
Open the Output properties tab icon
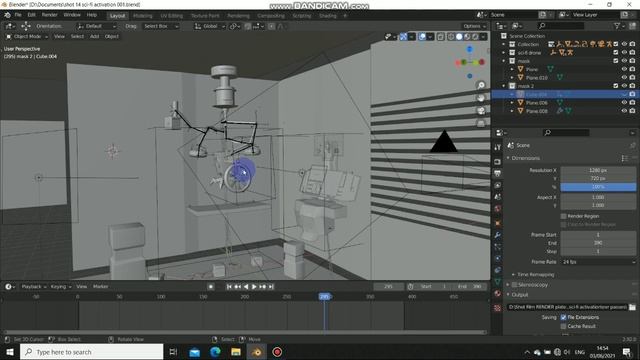[x=497, y=173]
